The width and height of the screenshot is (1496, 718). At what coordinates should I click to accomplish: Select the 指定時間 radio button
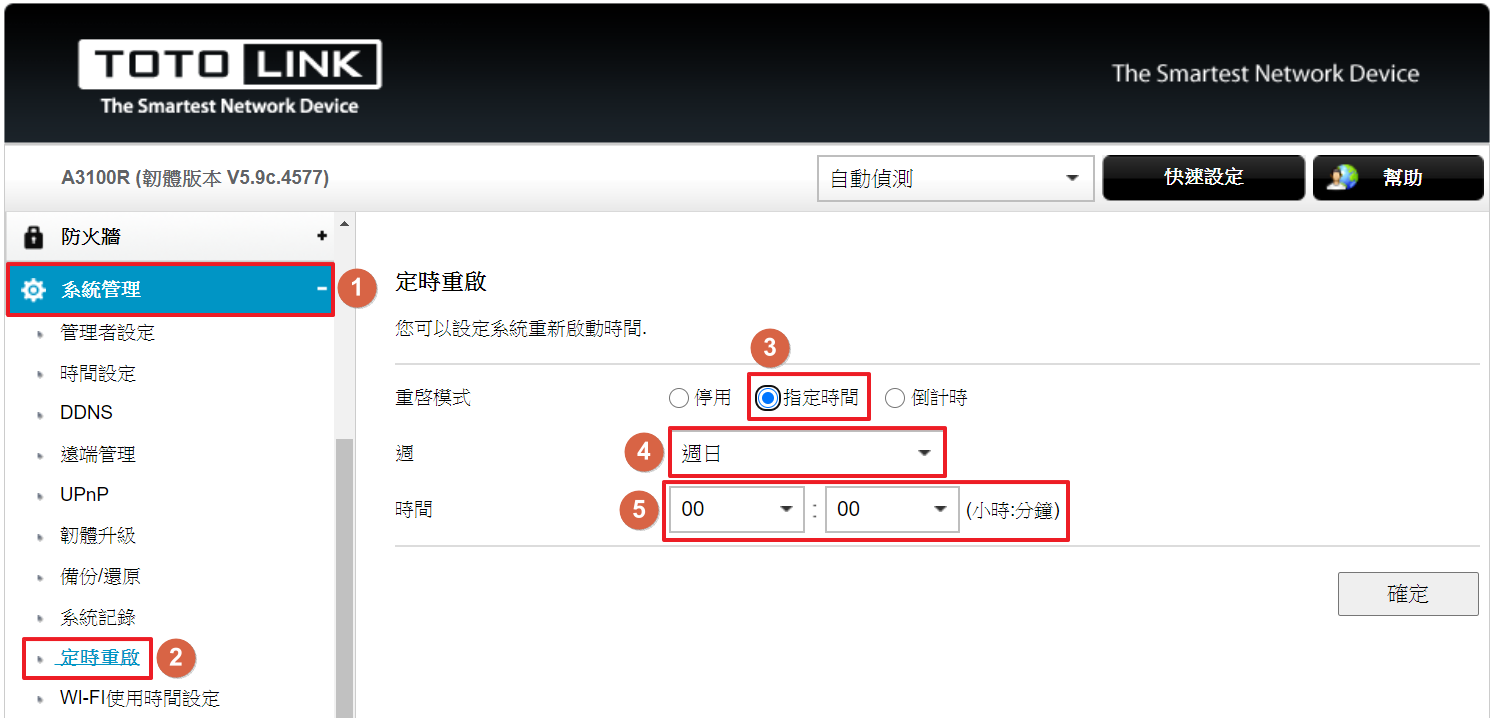point(768,398)
